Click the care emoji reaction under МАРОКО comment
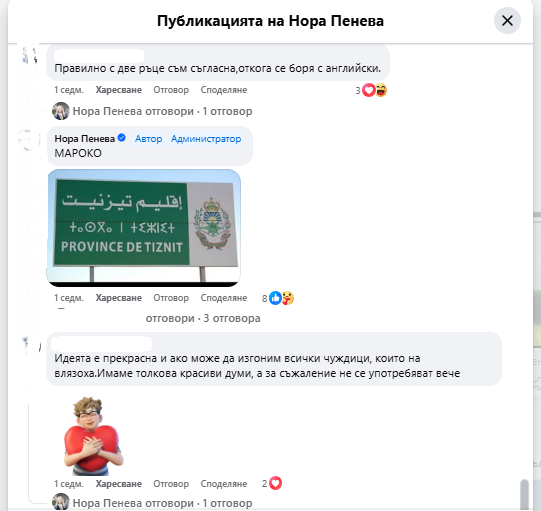The width and height of the screenshot is (541, 511). tap(288, 298)
